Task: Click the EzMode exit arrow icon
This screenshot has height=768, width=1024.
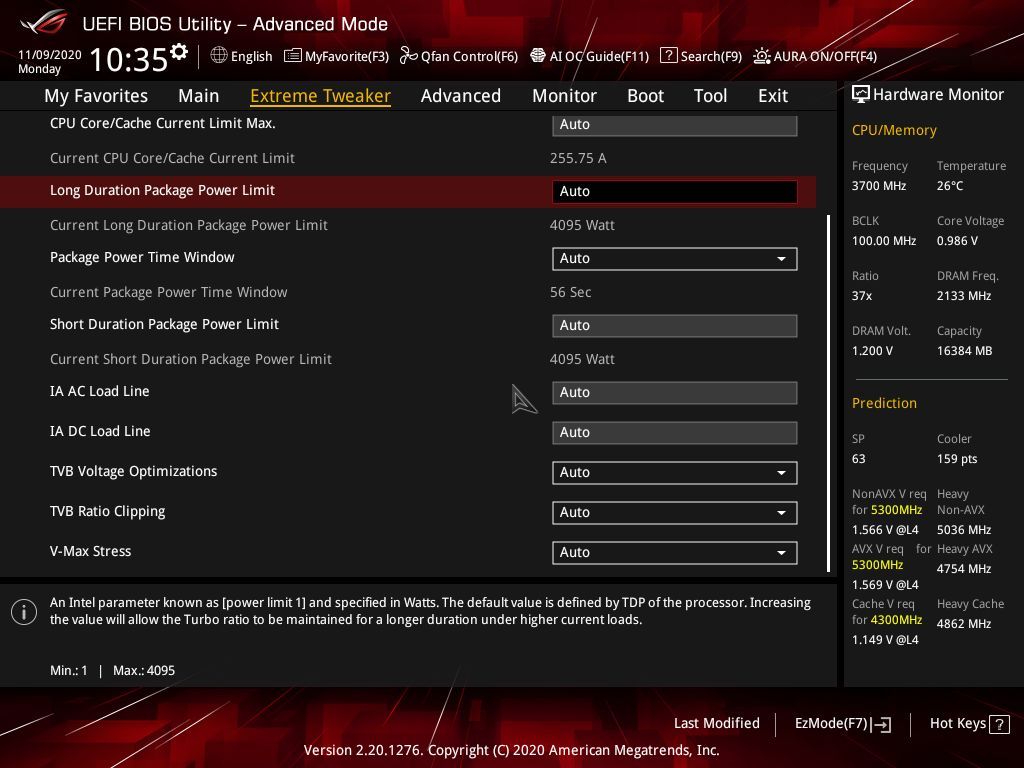Action: (882, 724)
